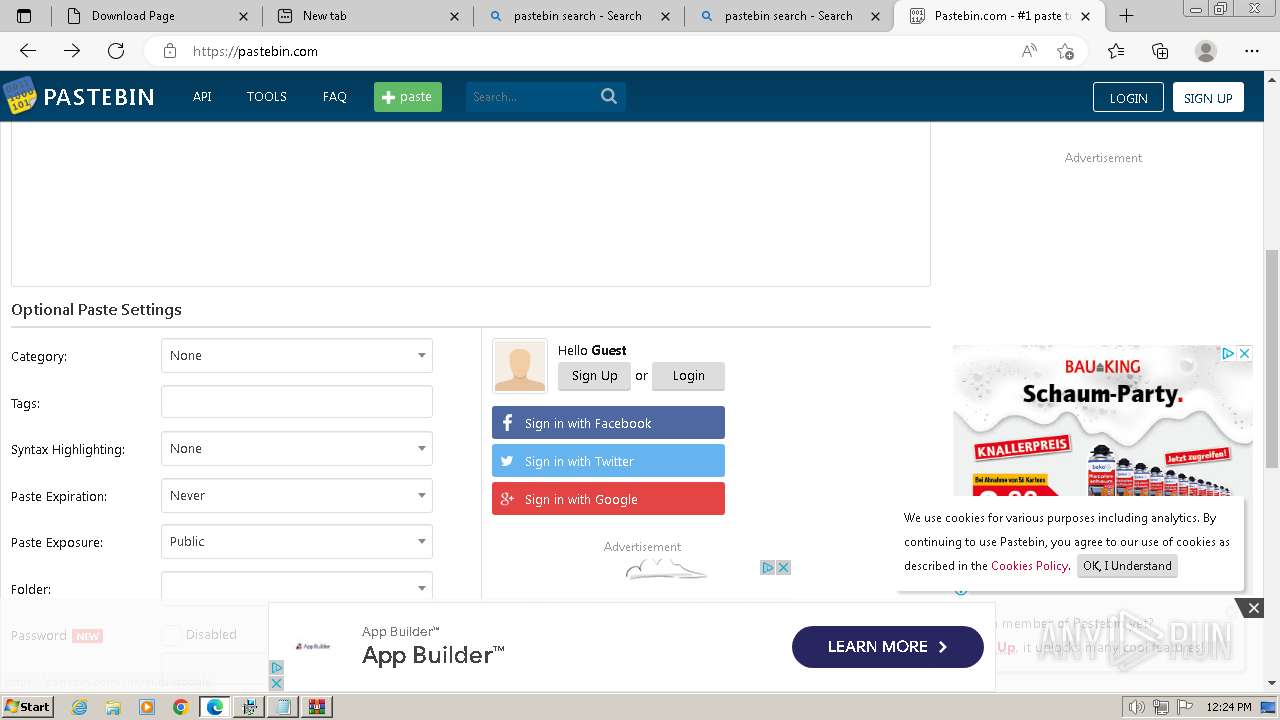Click the browser address bar URL

tap(255, 51)
